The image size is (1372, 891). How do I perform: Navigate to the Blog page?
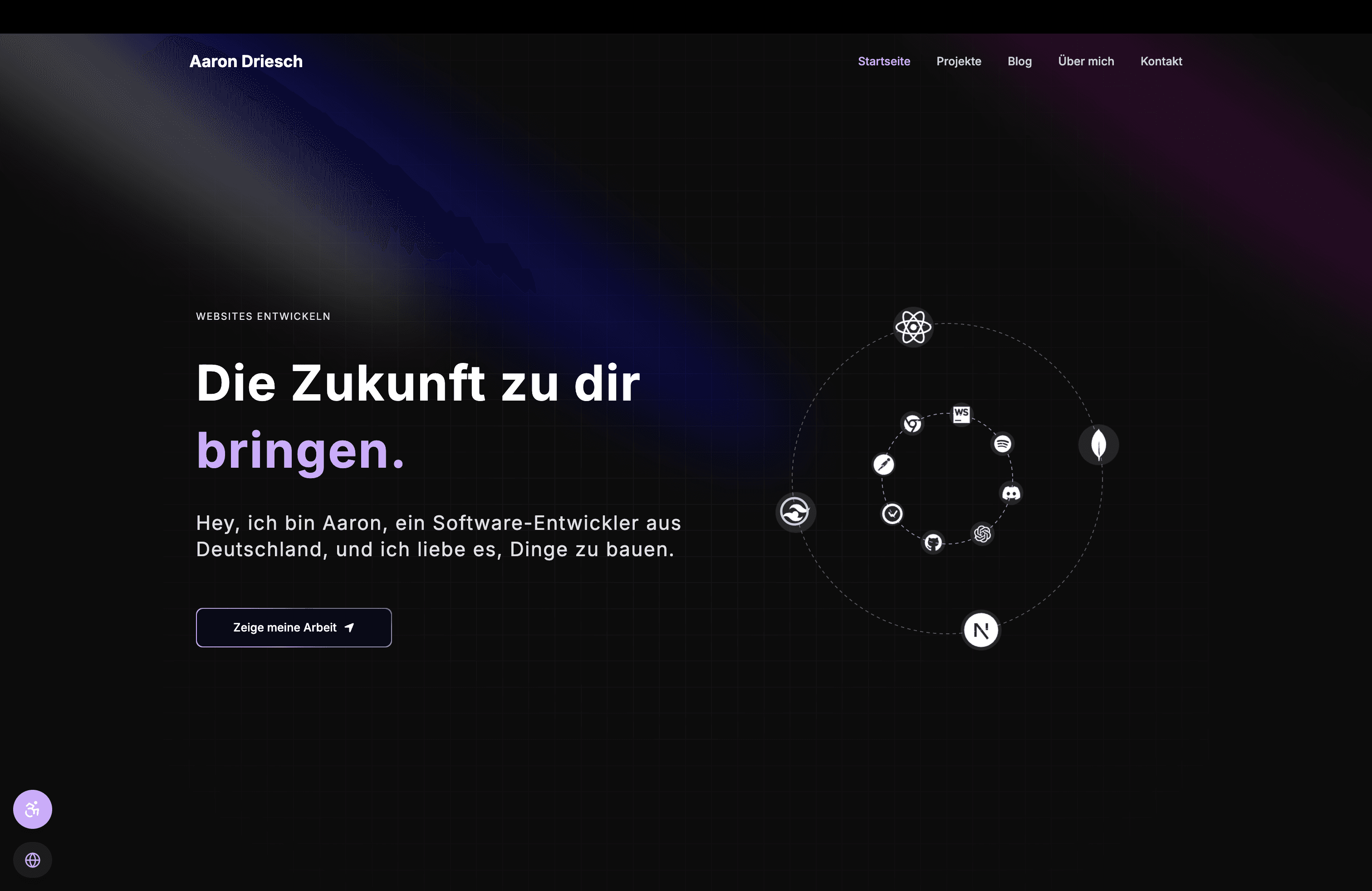tap(1019, 61)
